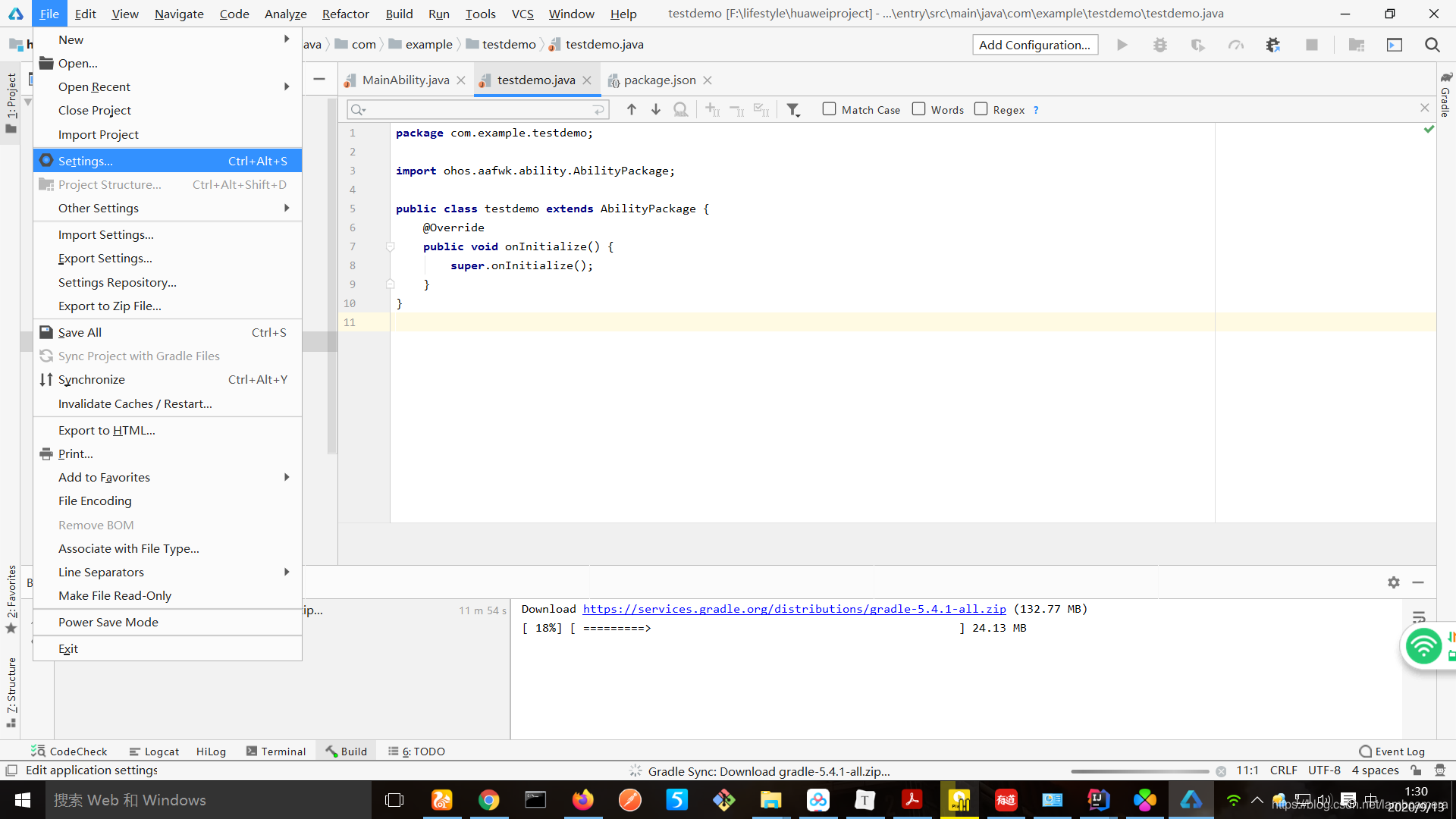Click the project panel vertical scrollbar

(331, 277)
